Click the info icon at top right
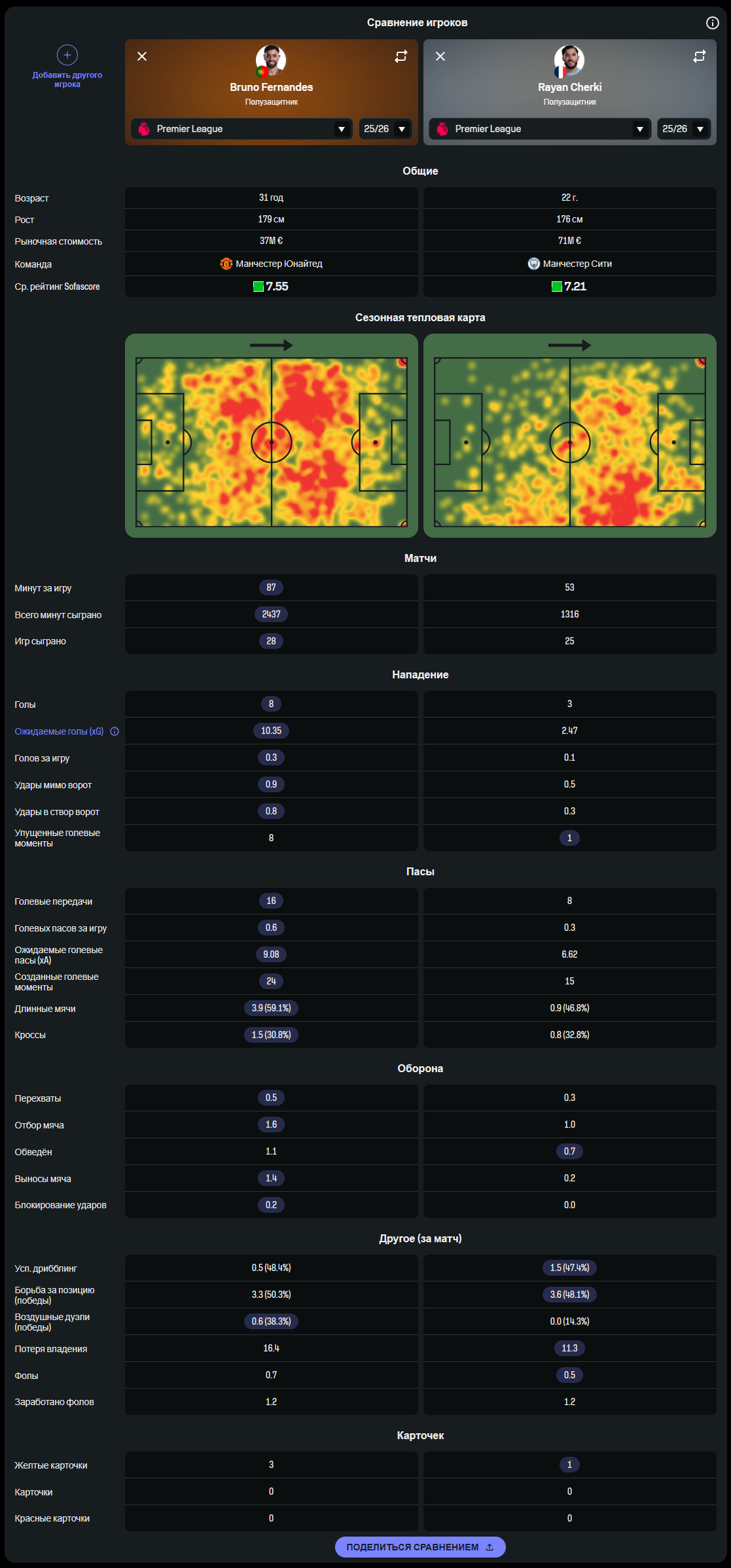731x1568 pixels. (712, 23)
